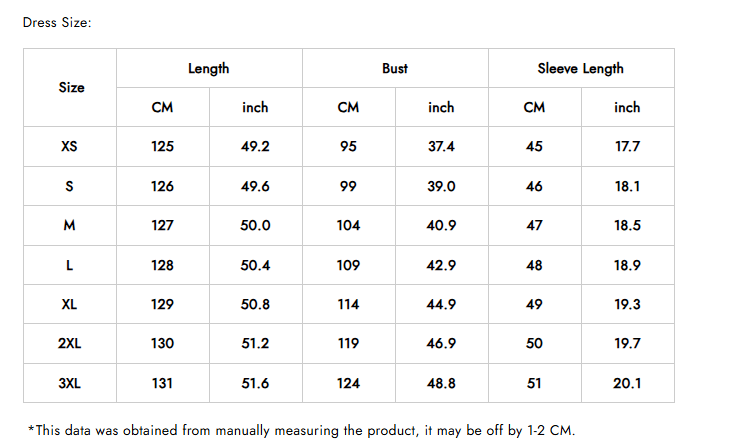Image resolution: width=752 pixels, height=448 pixels.
Task: Click the 3XL size row label
Action: coord(69,383)
